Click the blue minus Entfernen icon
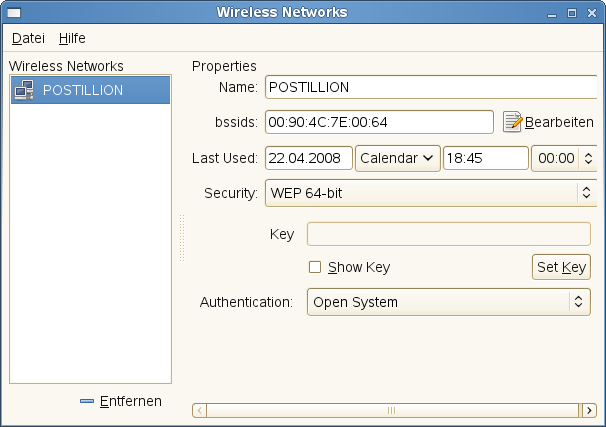This screenshot has height=427, width=606. 87,401
